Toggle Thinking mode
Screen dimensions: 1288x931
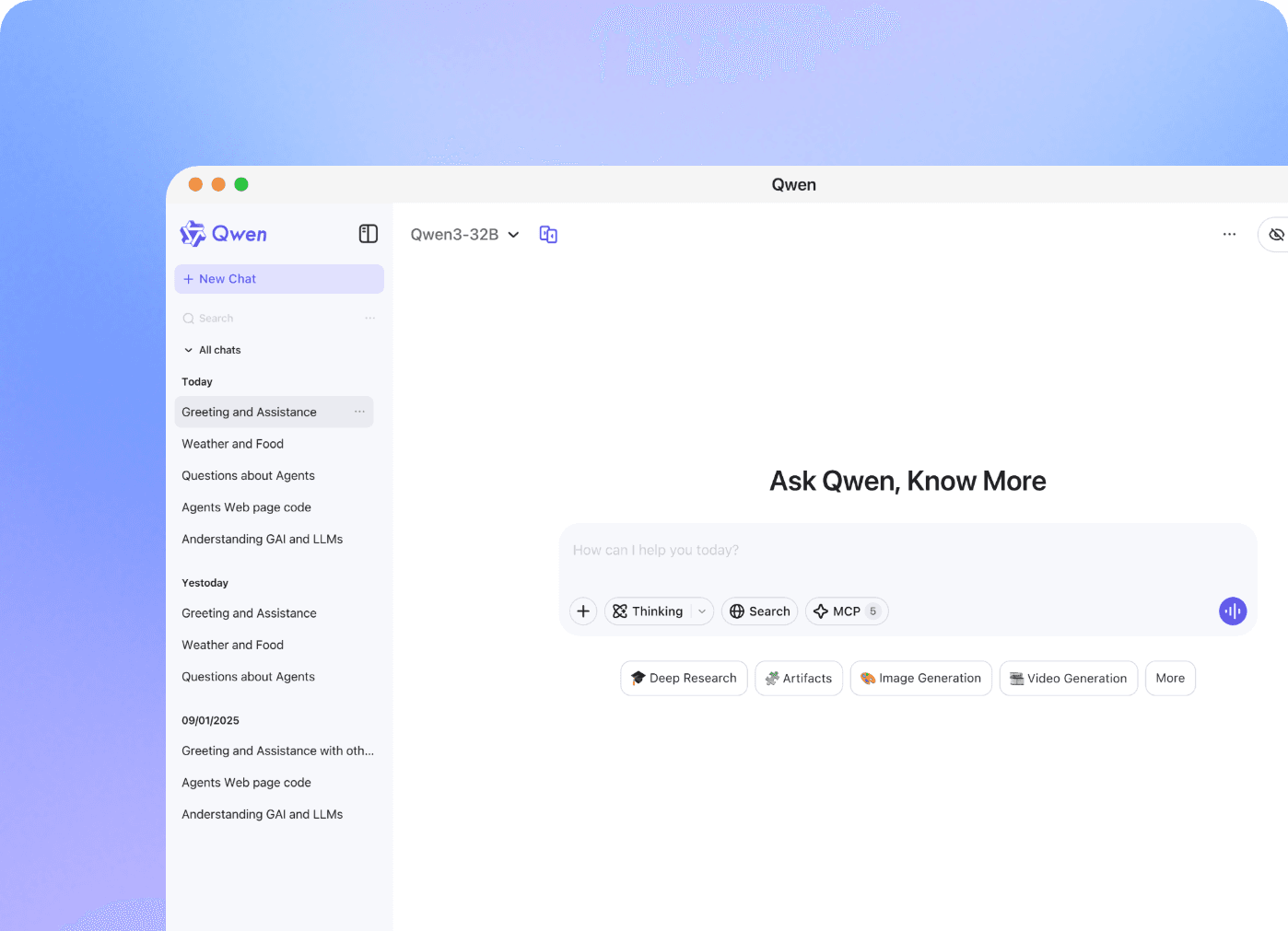[648, 611]
